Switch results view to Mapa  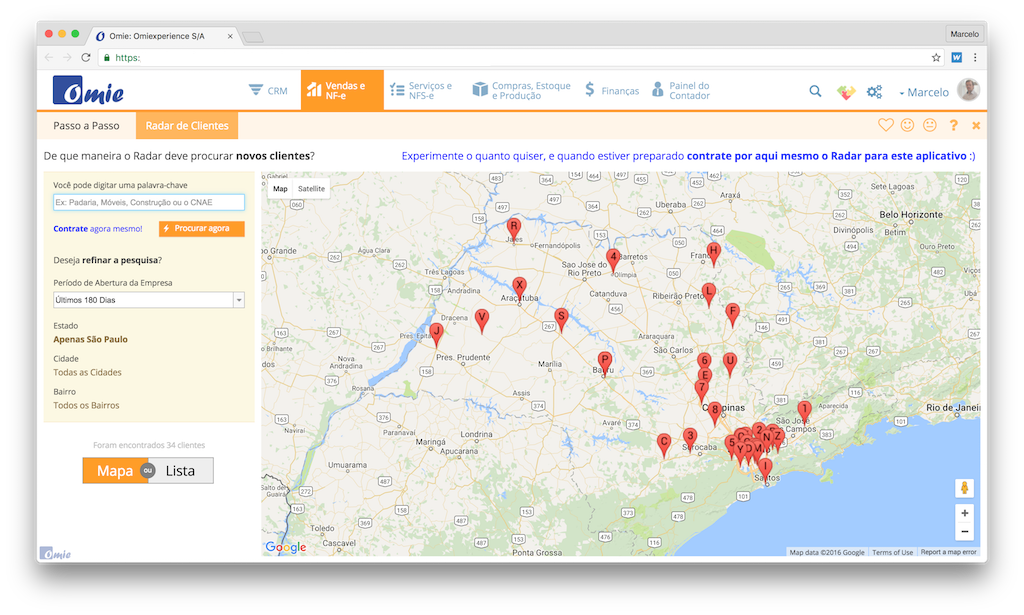[x=115, y=471]
